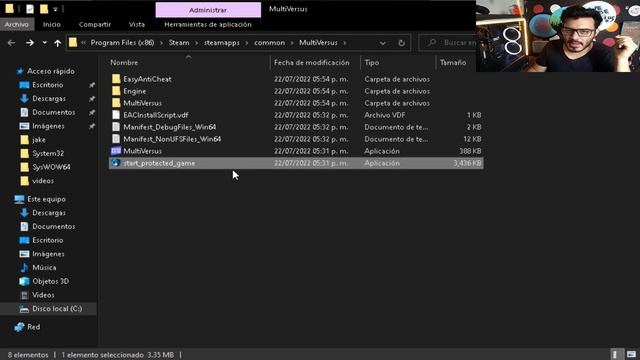Select Manifest_NonUFSFiles_Win64 file icon
Viewport: 640px width, 360px height.
[x=116, y=139]
